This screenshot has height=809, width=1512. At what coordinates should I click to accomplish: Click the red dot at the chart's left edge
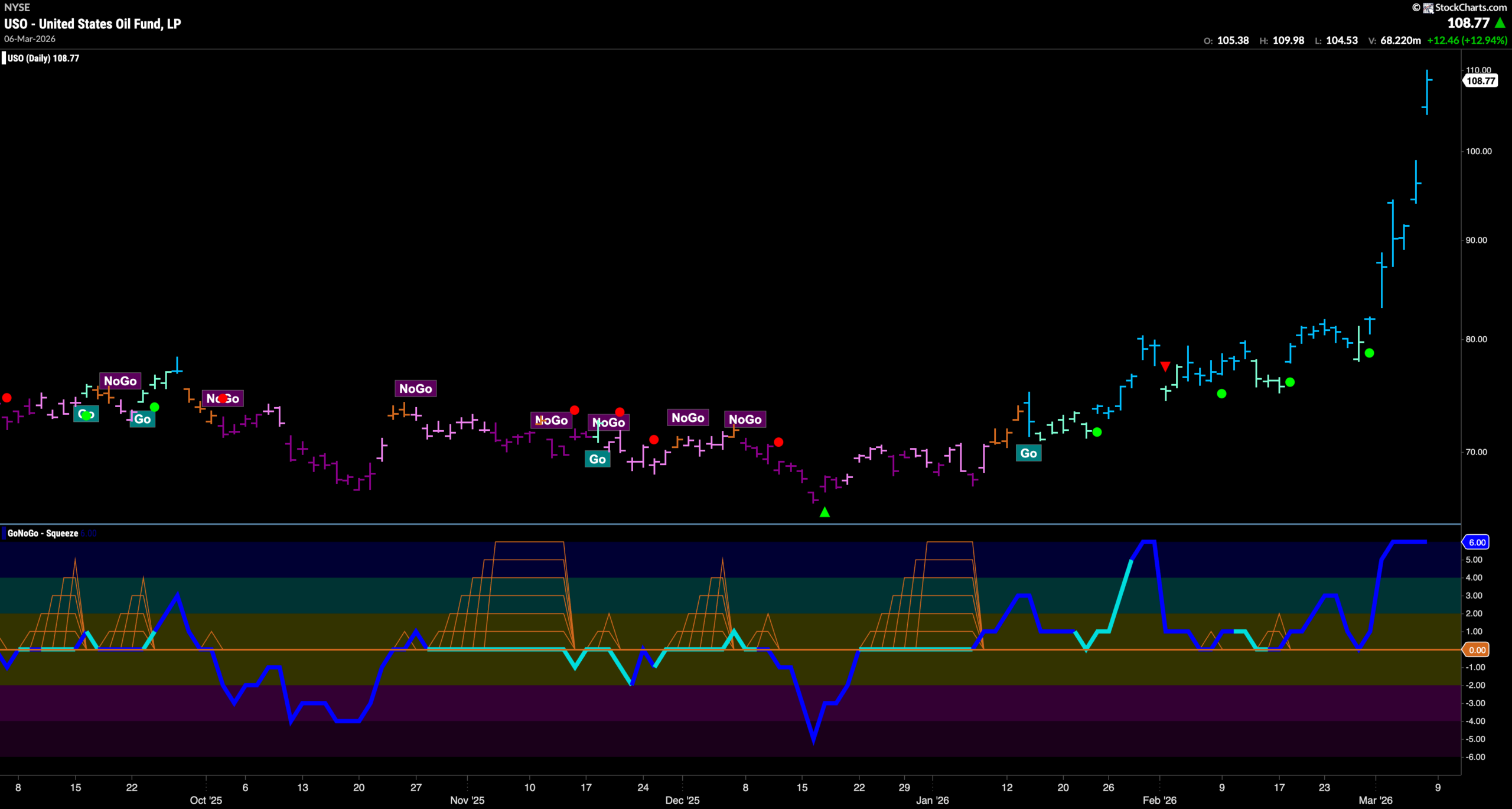click(6, 398)
